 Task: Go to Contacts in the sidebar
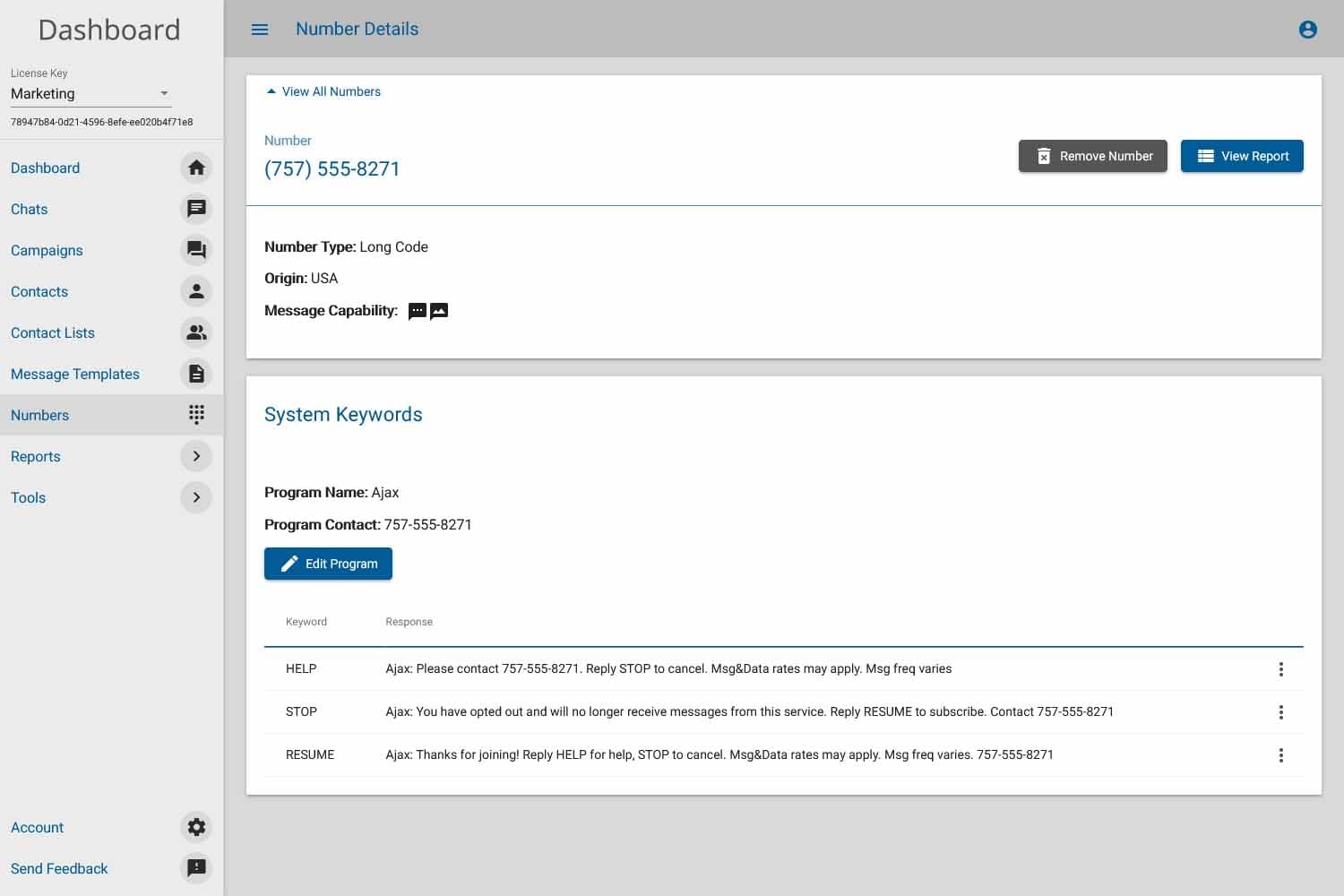(x=39, y=291)
